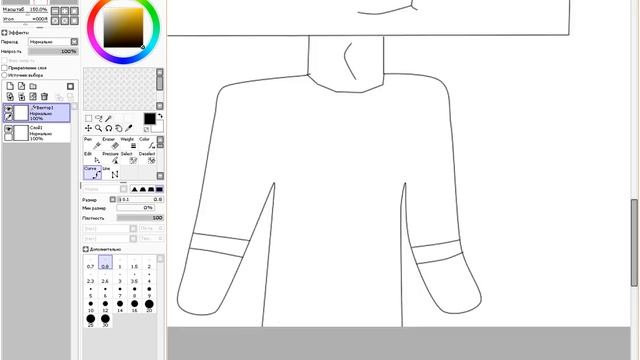This screenshot has width=640, height=360.
Task: Click the canvas vertical scrollbar
Action: pyautogui.click(x=634, y=243)
